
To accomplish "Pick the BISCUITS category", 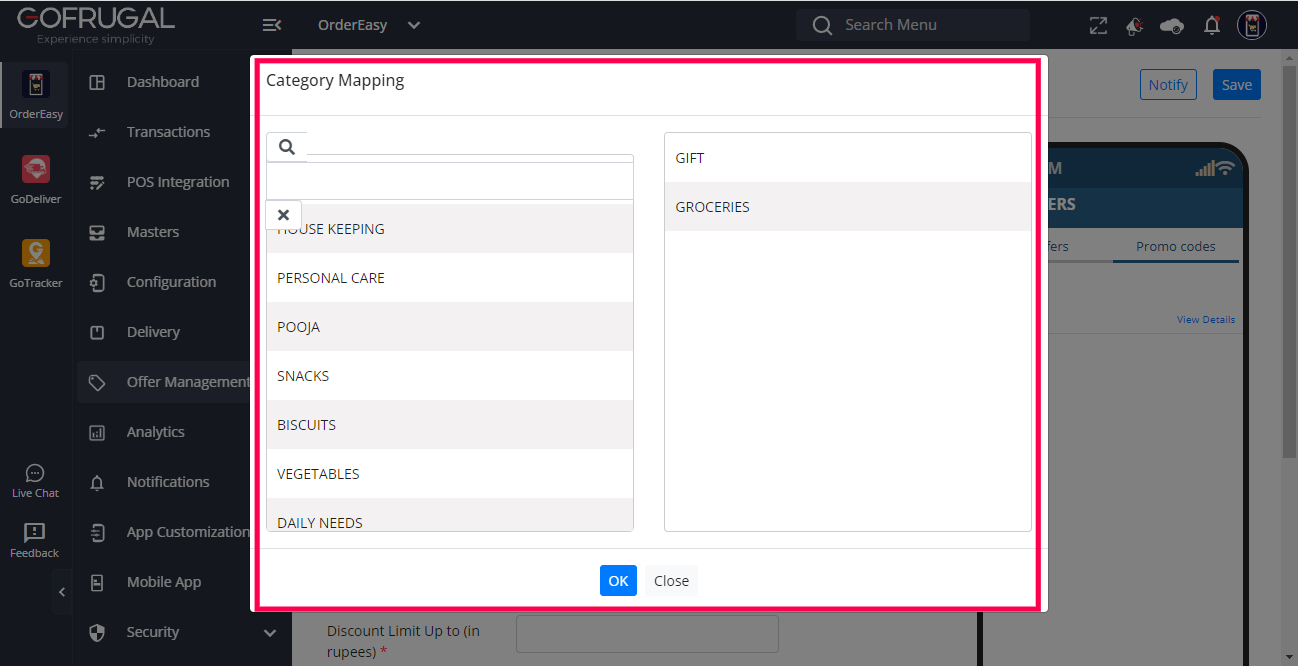I will pyautogui.click(x=450, y=425).
